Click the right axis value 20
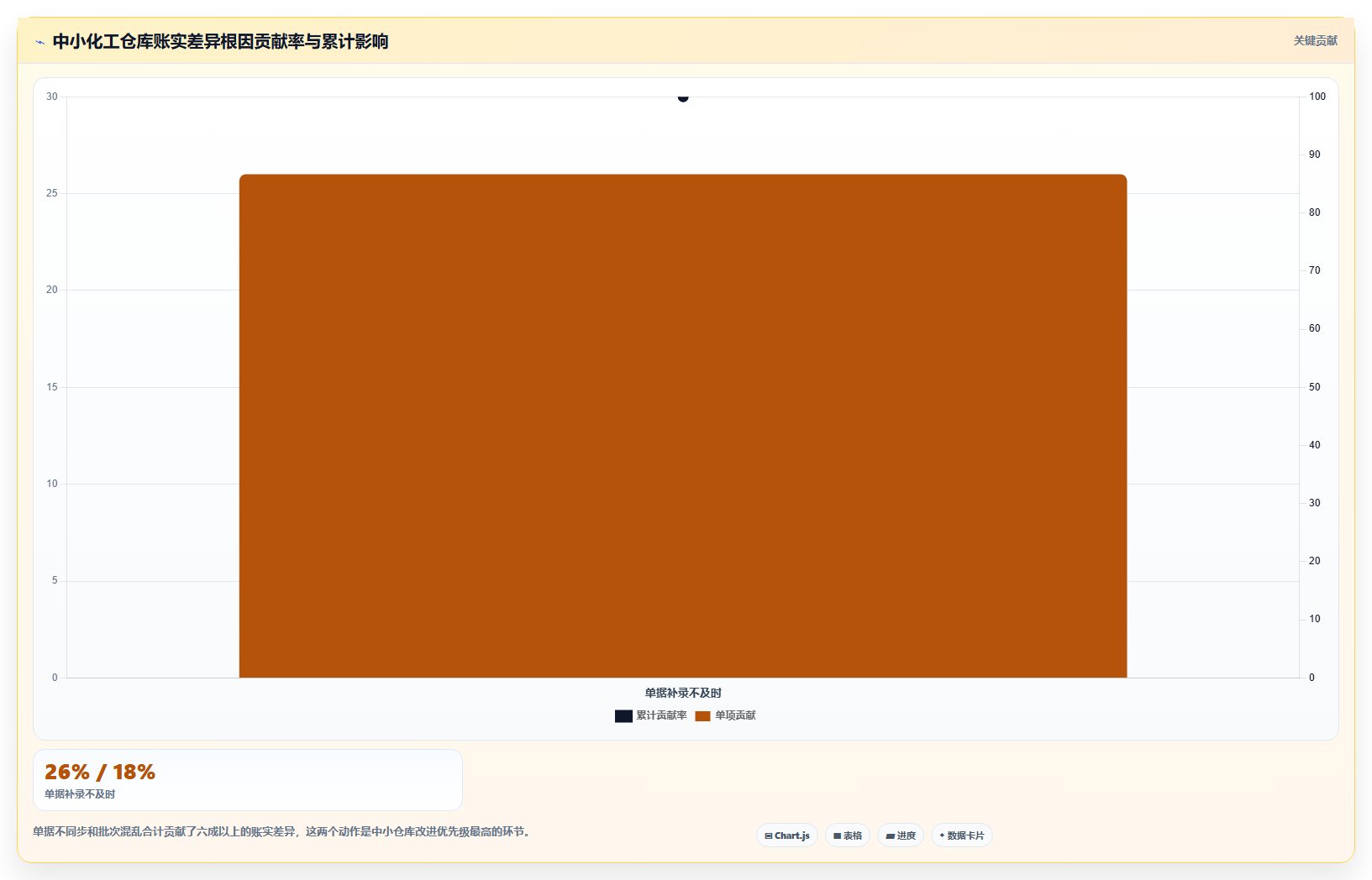 tap(1315, 561)
